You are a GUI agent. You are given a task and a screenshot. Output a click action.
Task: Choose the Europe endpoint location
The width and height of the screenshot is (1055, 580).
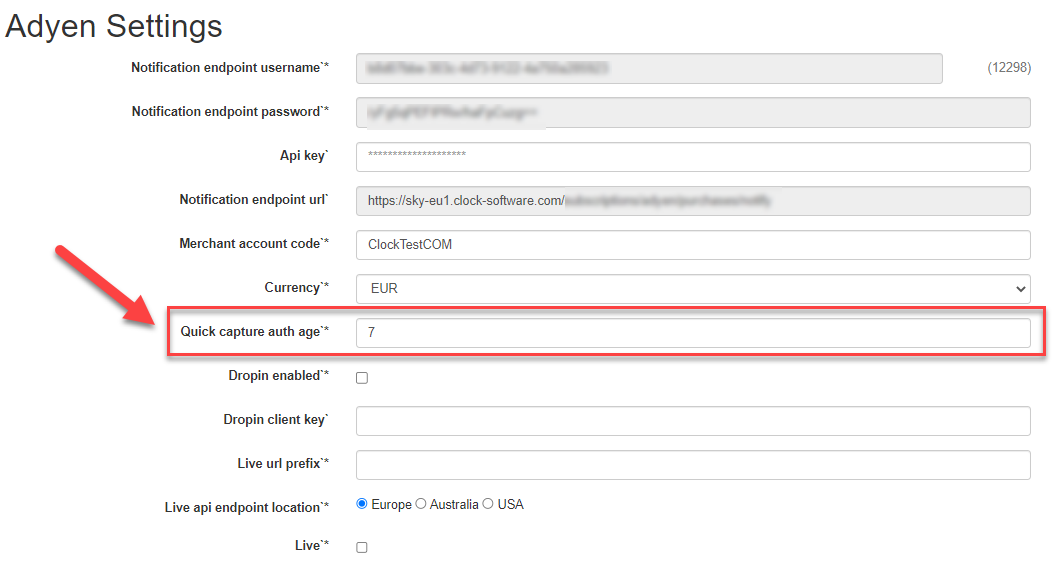coord(362,504)
